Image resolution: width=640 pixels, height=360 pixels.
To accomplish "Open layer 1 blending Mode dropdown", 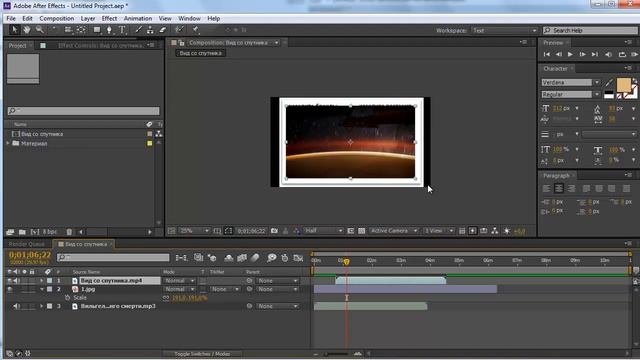I will click(x=179, y=281).
